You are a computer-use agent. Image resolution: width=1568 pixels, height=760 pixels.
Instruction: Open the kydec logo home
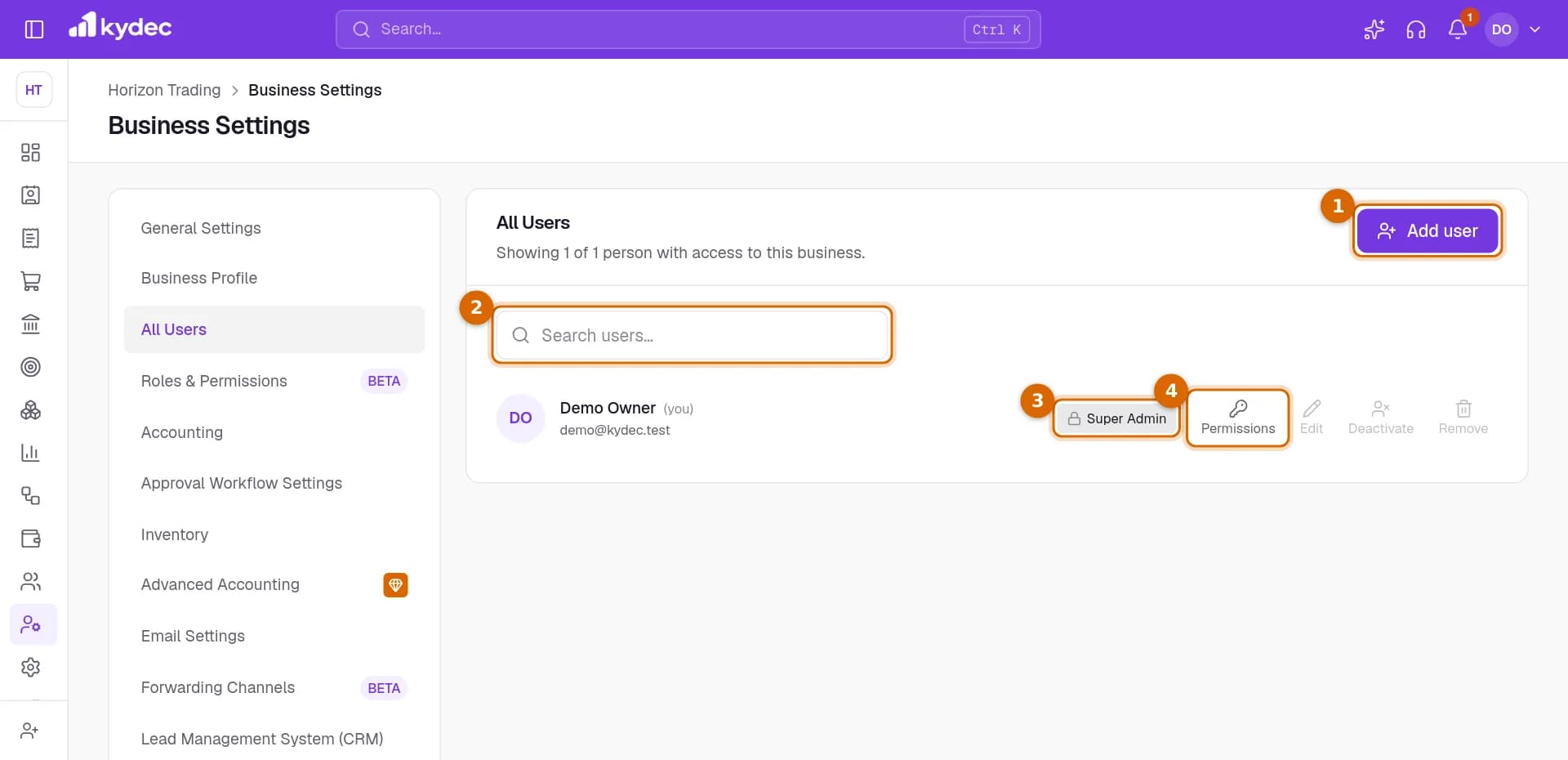click(120, 27)
